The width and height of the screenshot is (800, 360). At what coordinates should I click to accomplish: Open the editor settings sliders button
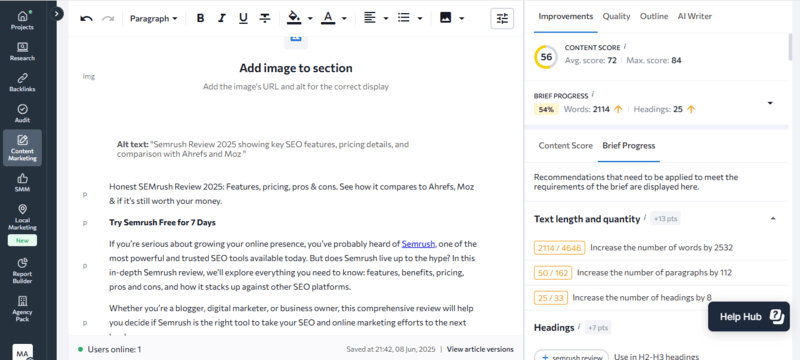pyautogui.click(x=502, y=18)
